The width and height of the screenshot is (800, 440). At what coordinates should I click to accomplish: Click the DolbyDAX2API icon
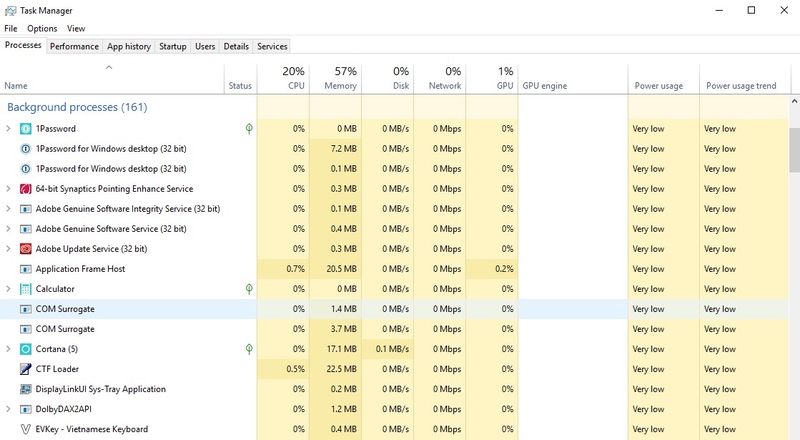[26, 409]
